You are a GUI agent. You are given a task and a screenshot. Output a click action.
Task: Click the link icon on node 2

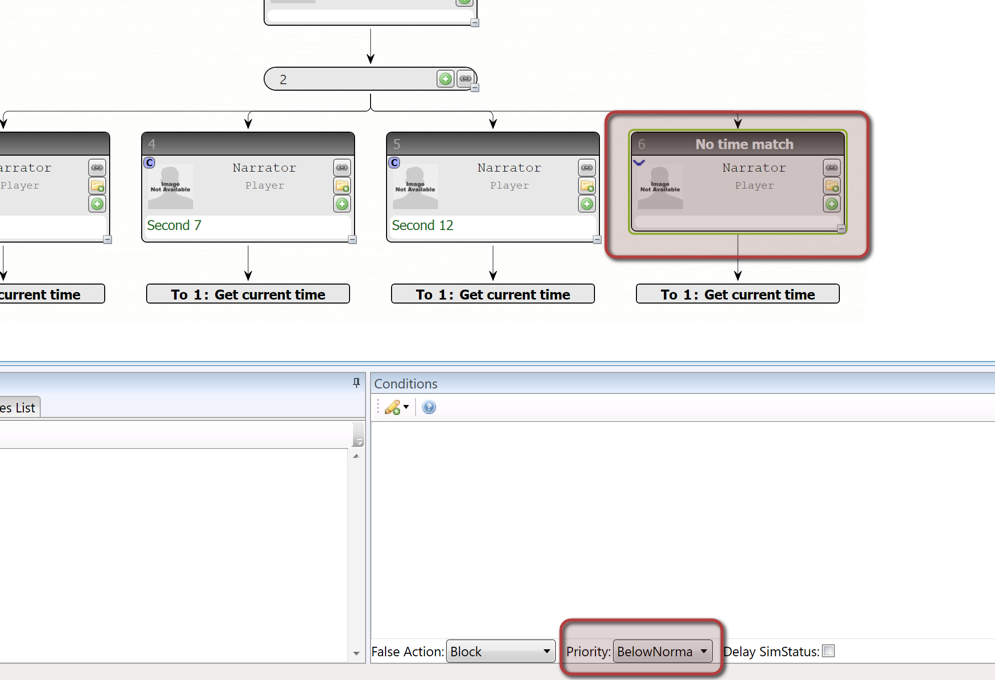(465, 79)
